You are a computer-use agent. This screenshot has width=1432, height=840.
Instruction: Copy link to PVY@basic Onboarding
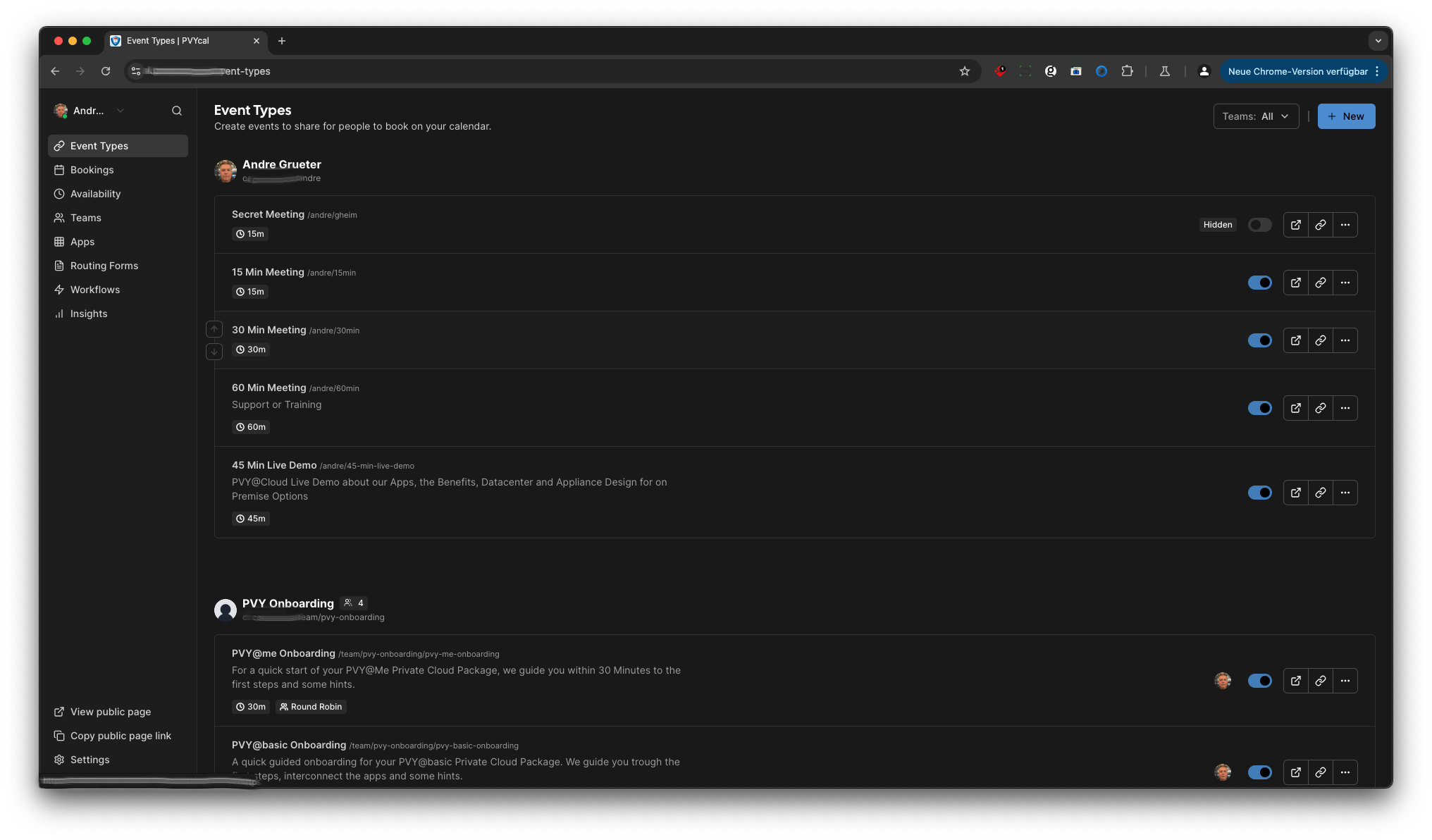1320,772
